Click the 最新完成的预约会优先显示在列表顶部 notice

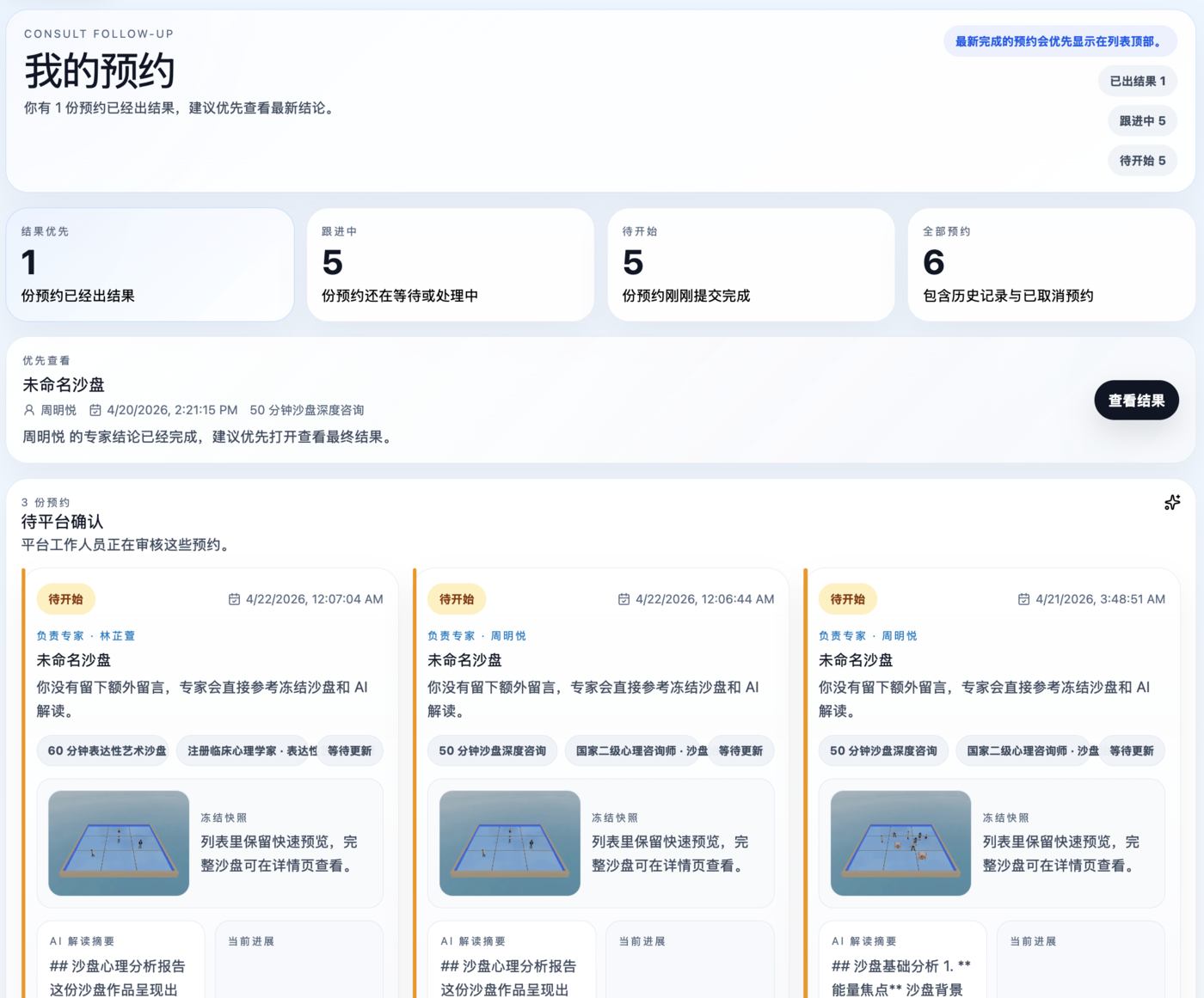pos(1060,41)
